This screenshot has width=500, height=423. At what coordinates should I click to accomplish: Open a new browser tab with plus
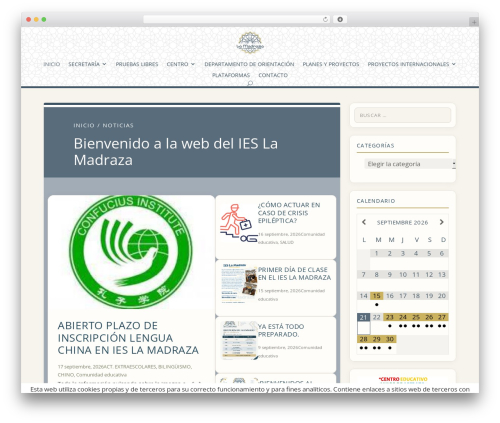pos(474,22)
